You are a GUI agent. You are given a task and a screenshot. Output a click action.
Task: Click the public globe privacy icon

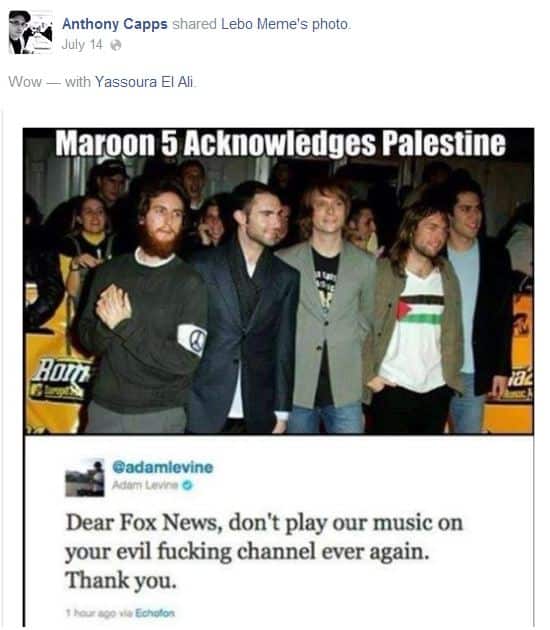click(x=116, y=45)
